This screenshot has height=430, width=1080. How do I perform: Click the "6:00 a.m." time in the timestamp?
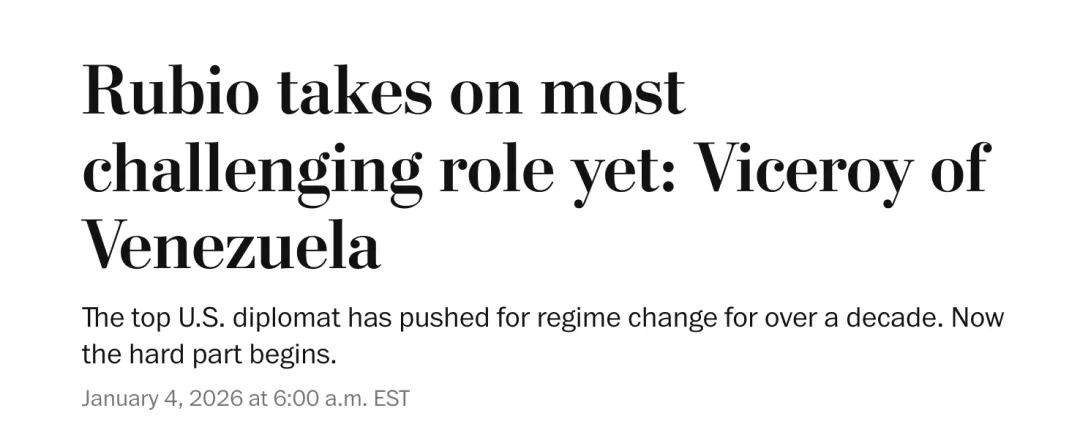[x=318, y=398]
